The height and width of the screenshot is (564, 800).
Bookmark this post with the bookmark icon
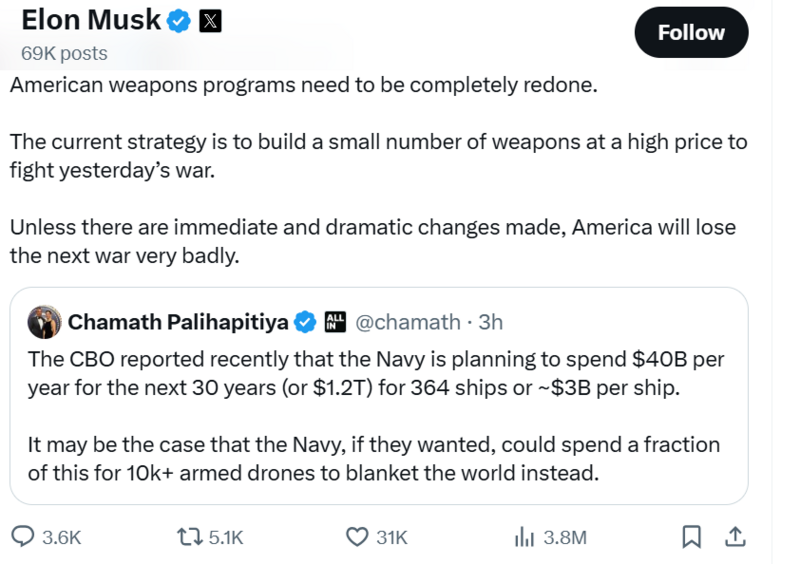[x=691, y=537]
